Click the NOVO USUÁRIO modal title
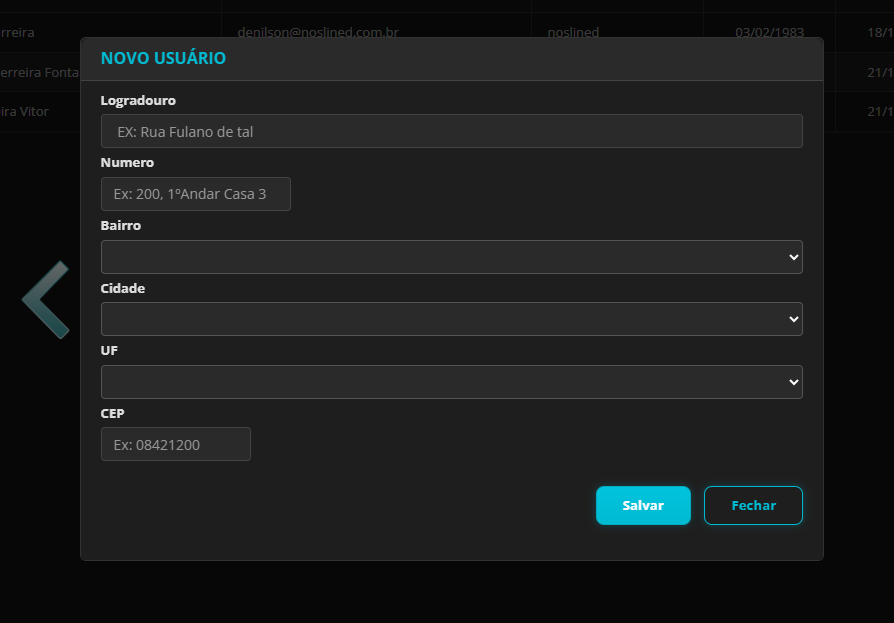 [x=163, y=59]
